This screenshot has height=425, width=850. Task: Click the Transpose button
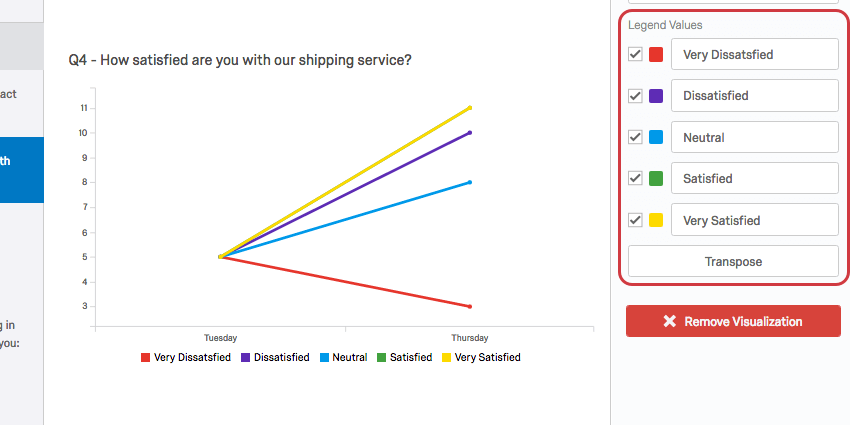733,261
